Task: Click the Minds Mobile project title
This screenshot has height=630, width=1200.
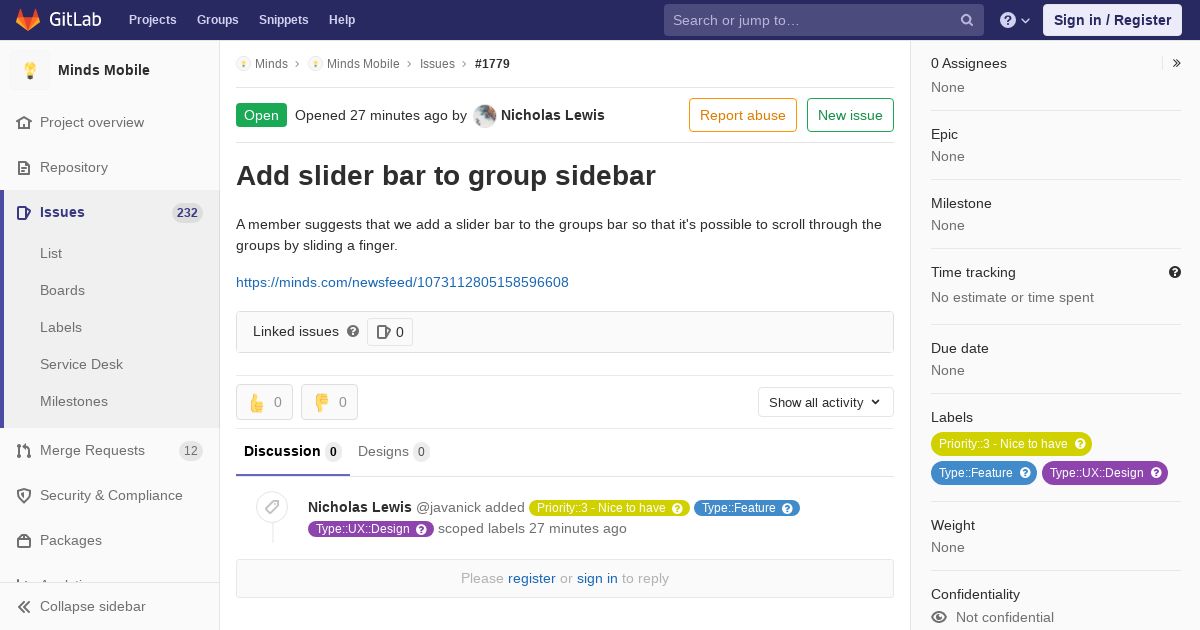Action: 104,70
